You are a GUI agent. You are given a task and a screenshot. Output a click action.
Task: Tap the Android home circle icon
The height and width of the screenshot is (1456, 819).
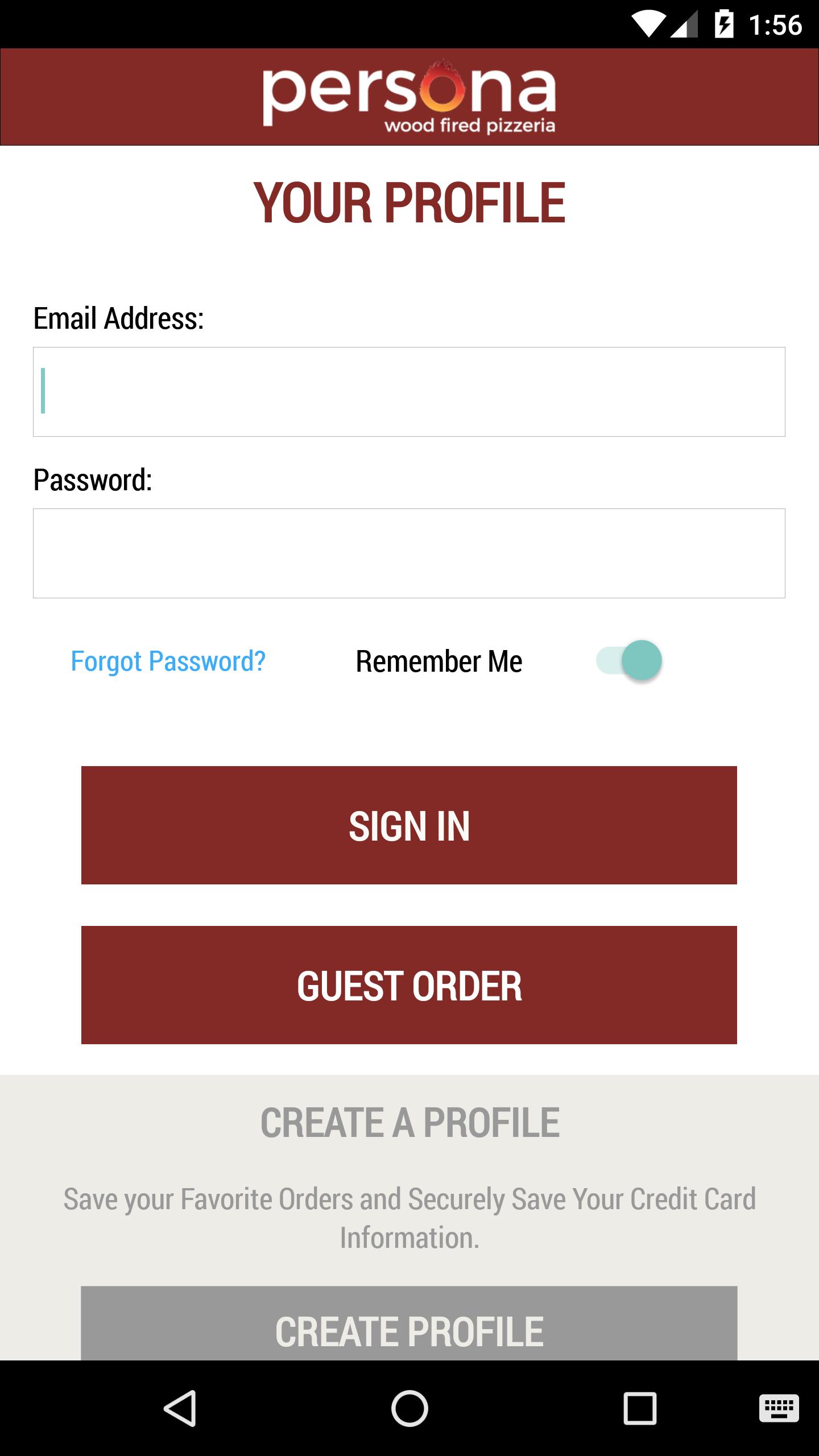click(x=409, y=1408)
